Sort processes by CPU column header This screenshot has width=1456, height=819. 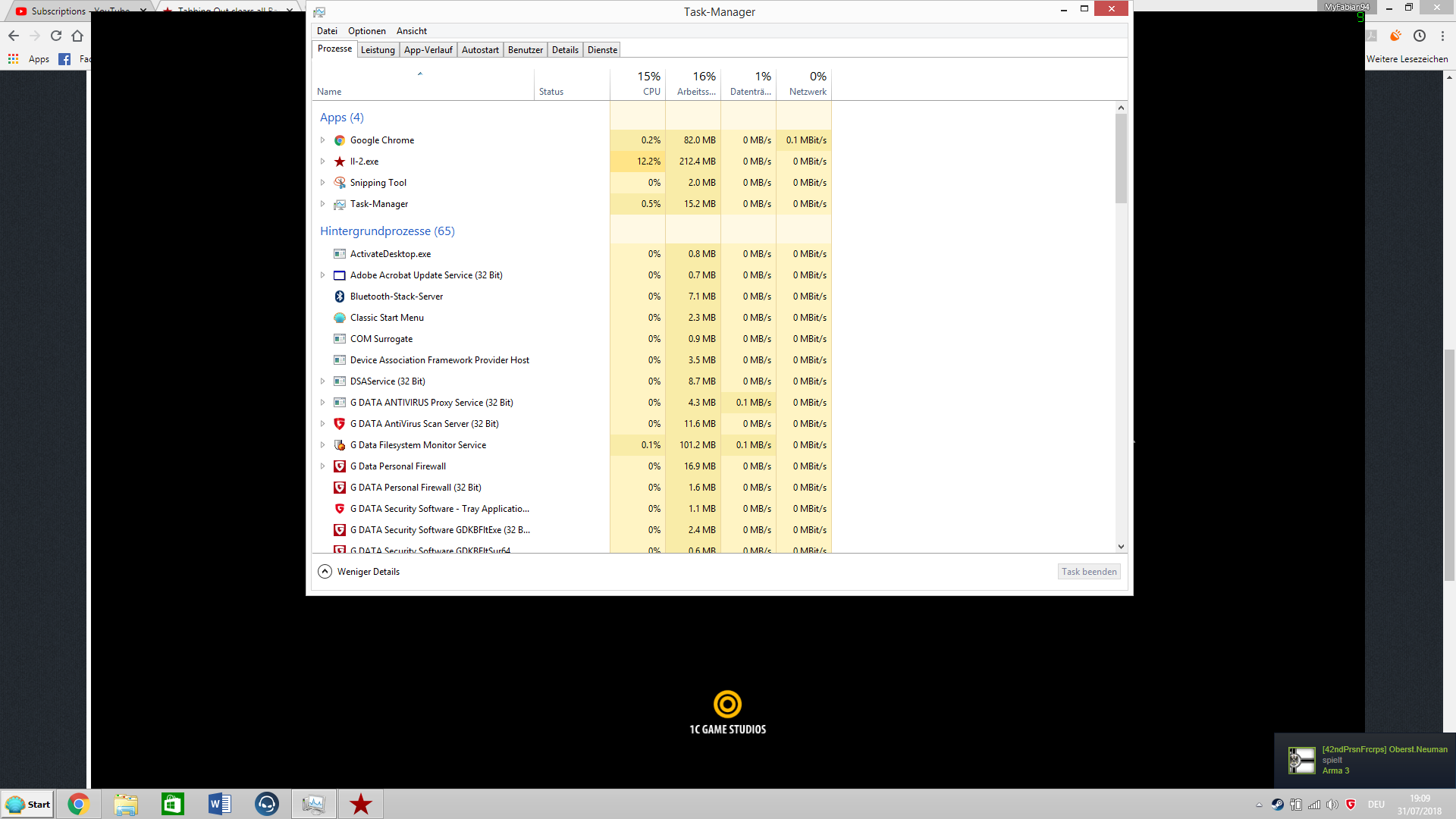pyautogui.click(x=650, y=83)
